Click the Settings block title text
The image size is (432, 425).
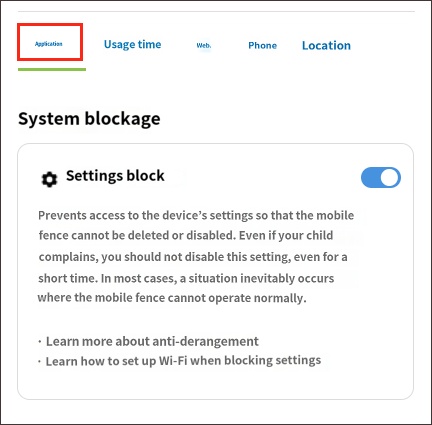[x=115, y=176]
